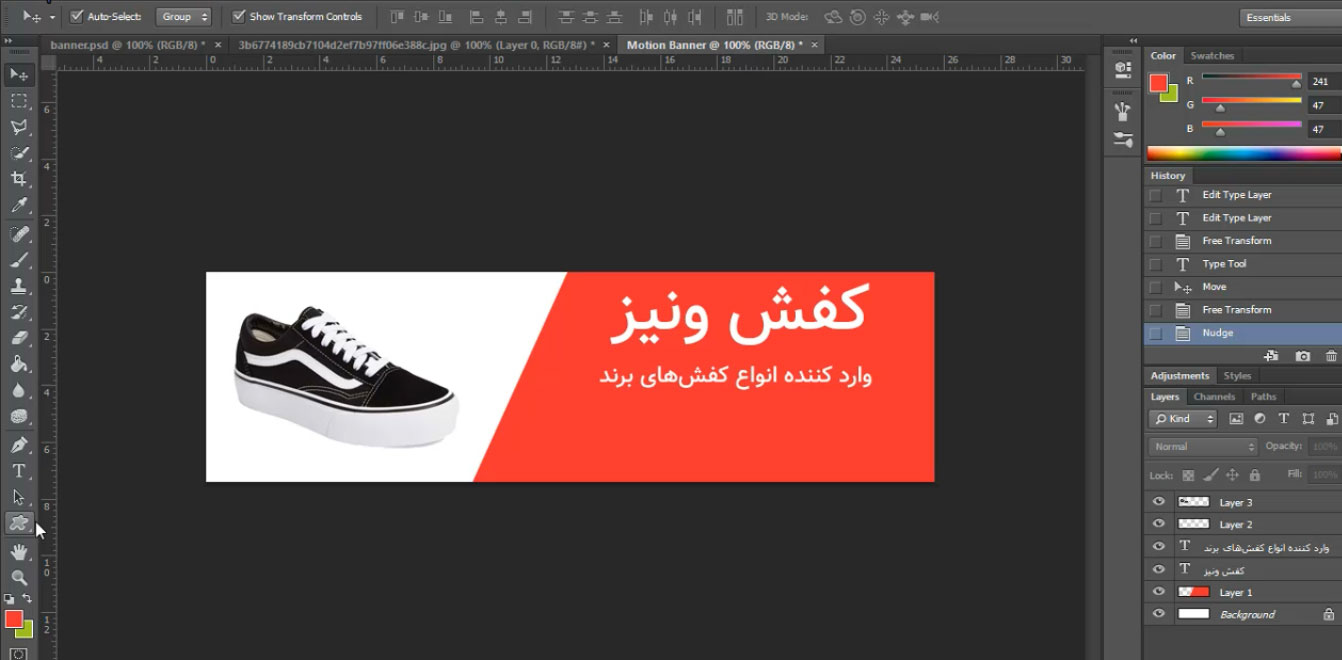1342x660 pixels.
Task: Switch to the Styles panel tab
Action: click(1237, 376)
